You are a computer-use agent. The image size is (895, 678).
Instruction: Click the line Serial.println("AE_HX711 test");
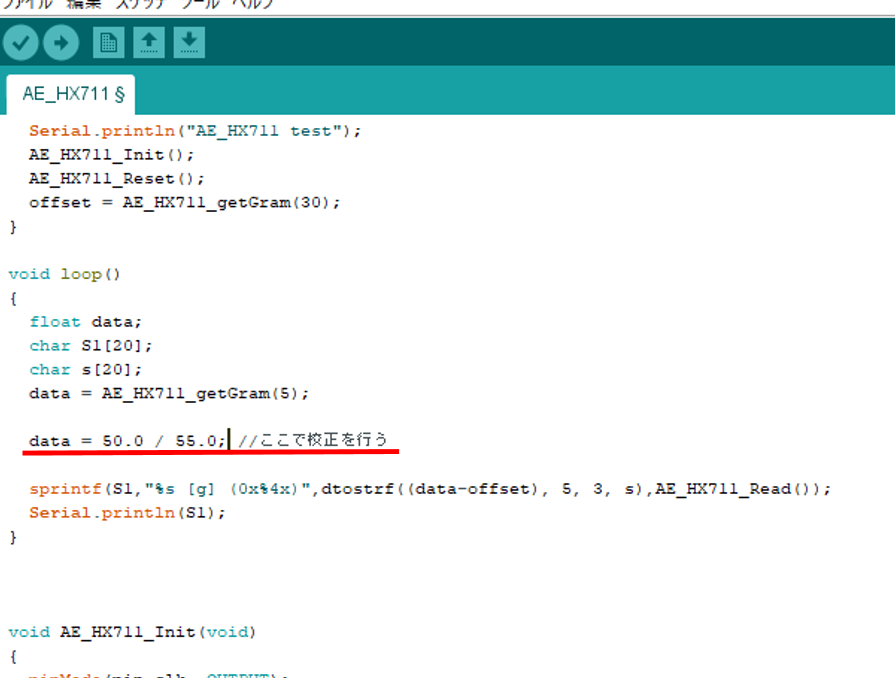click(195, 131)
